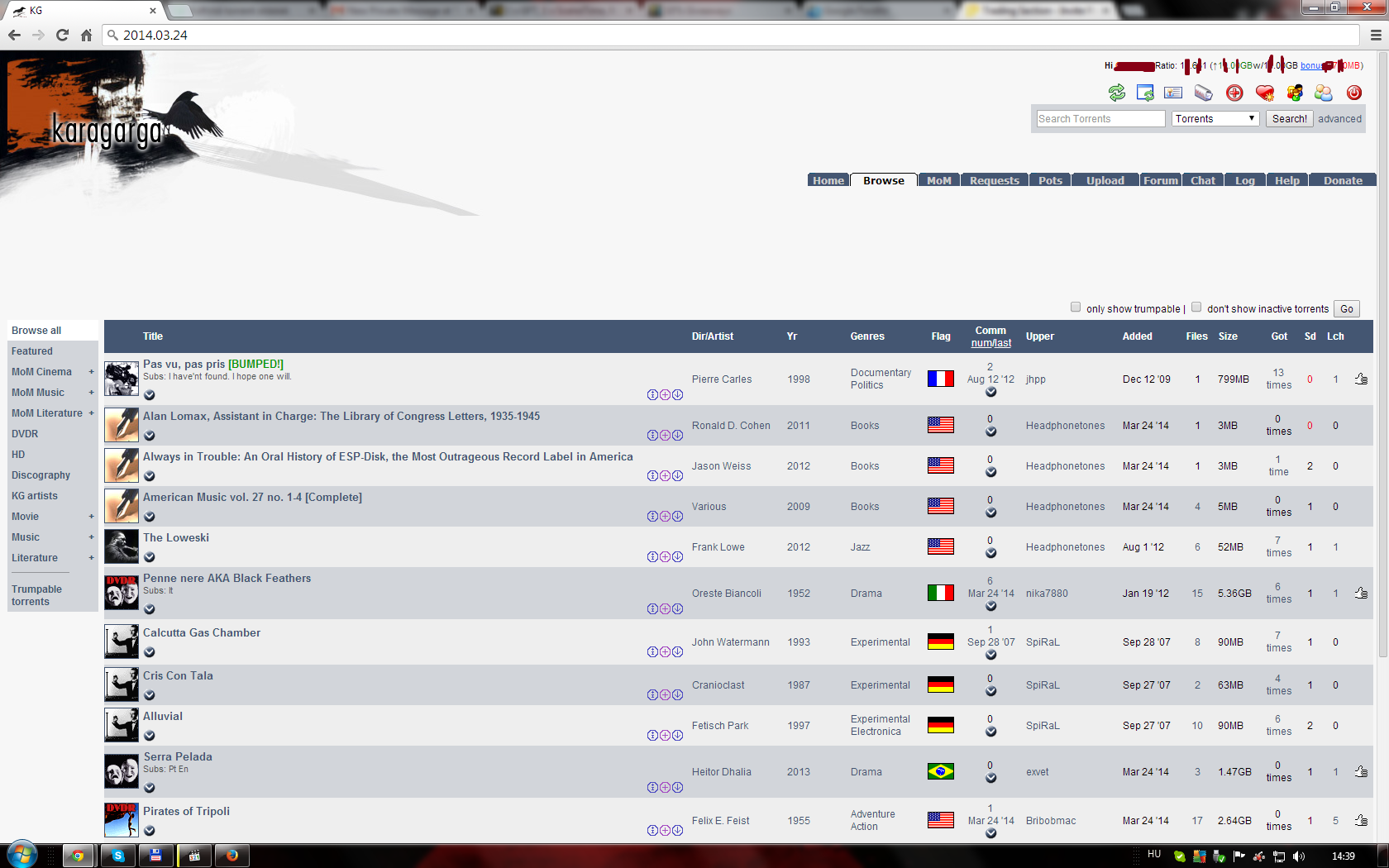Expand the MoM Literature sidebar category

coord(92,413)
